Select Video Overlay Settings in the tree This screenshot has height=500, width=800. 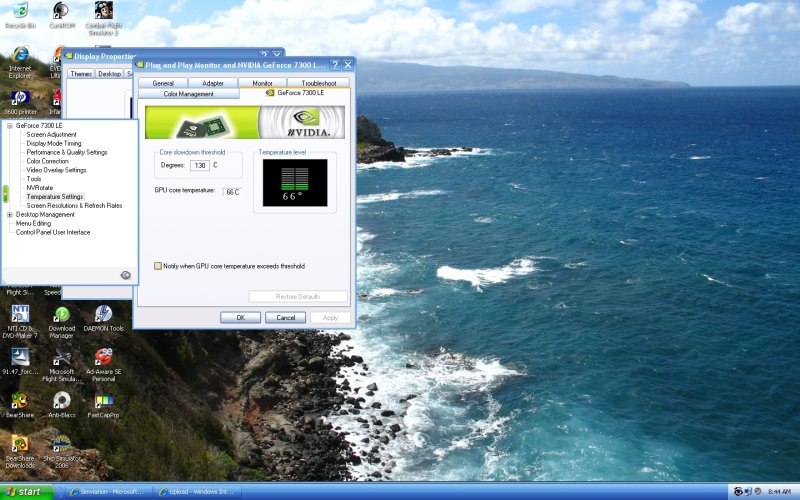tap(56, 170)
